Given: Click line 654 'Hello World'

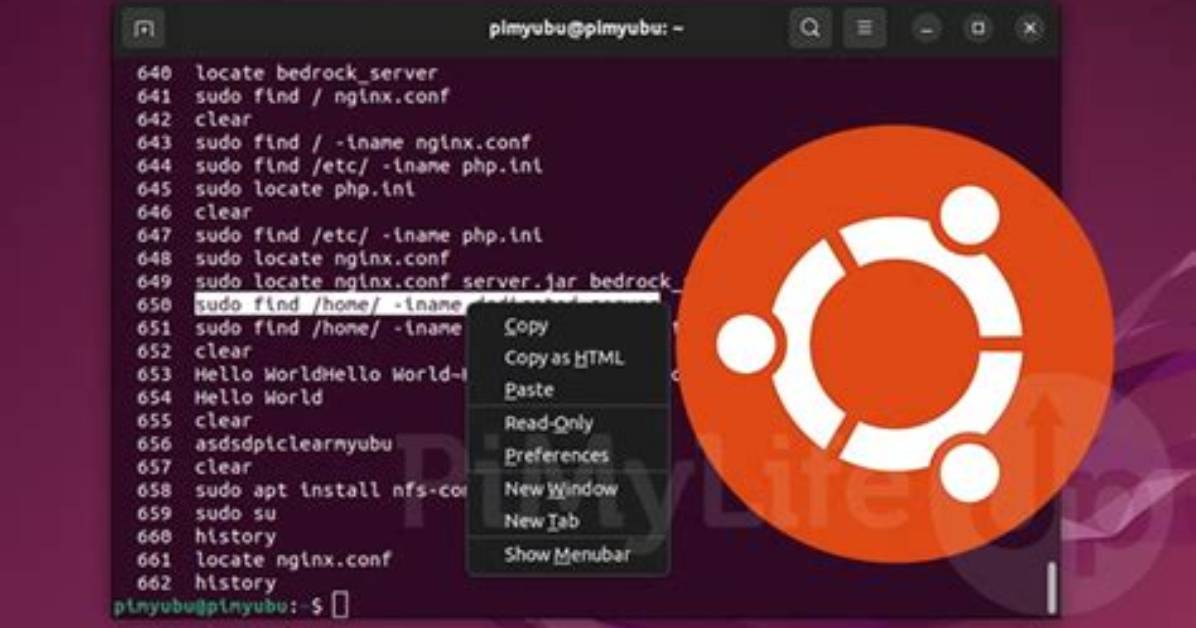Looking at the screenshot, I should tap(259, 398).
